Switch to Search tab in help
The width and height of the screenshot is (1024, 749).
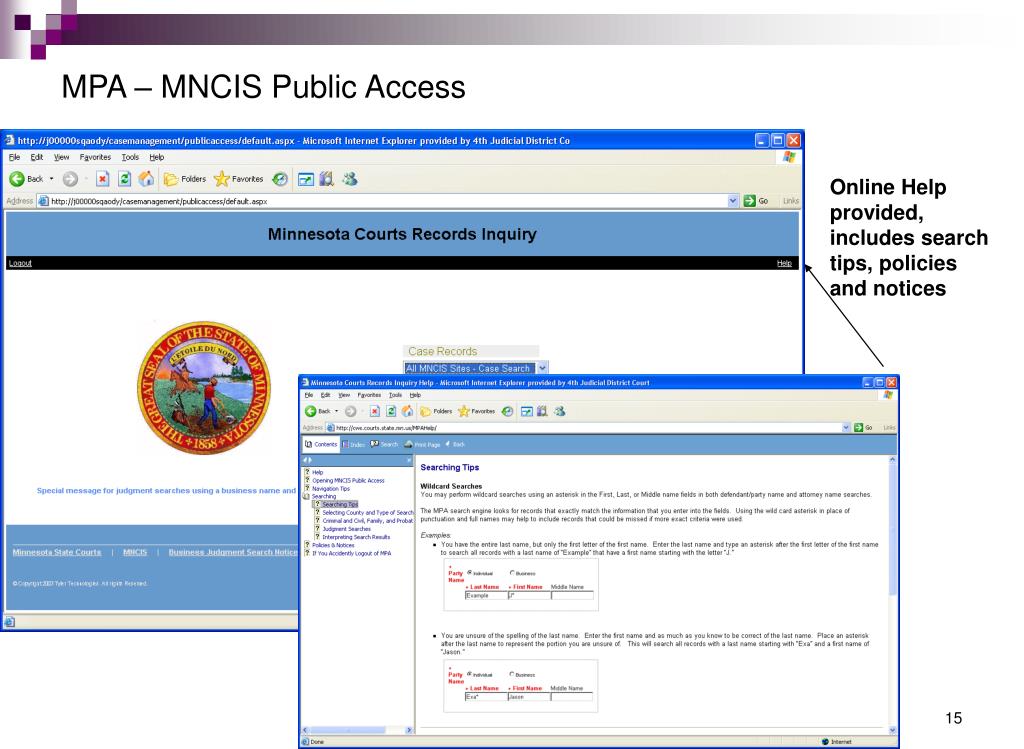pos(384,445)
